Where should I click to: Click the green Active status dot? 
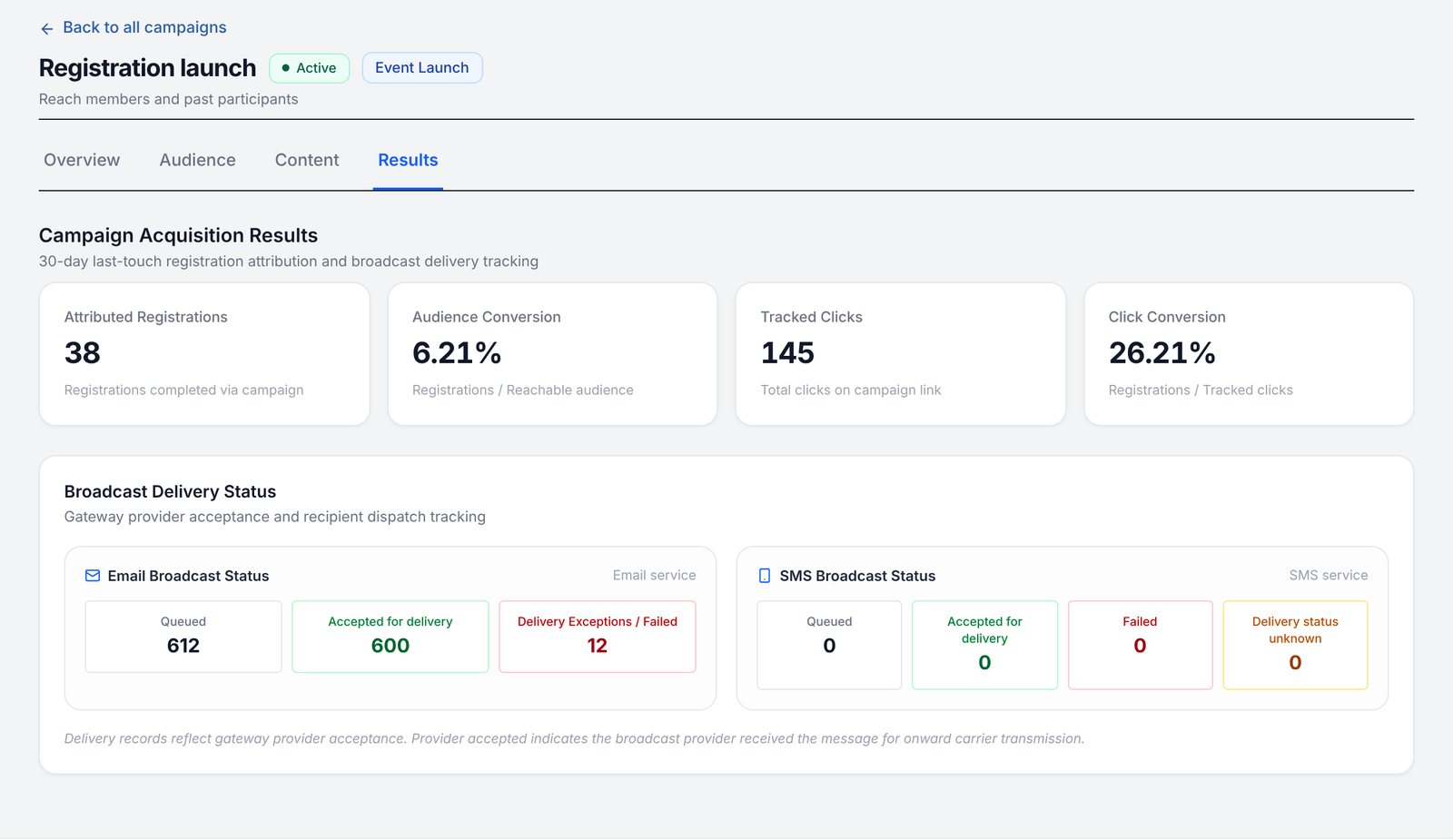[x=286, y=68]
